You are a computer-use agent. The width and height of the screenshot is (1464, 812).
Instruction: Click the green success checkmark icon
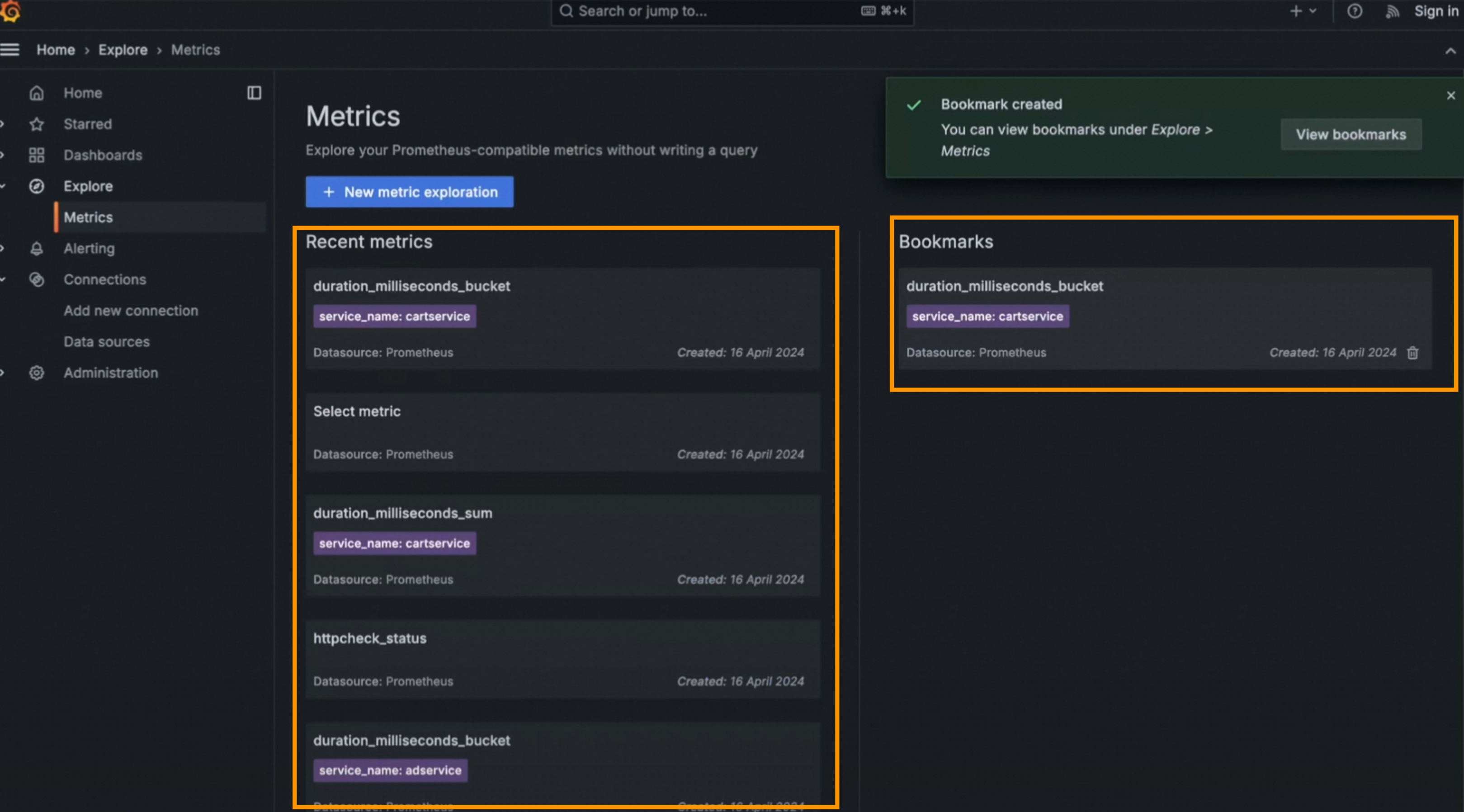(x=913, y=105)
